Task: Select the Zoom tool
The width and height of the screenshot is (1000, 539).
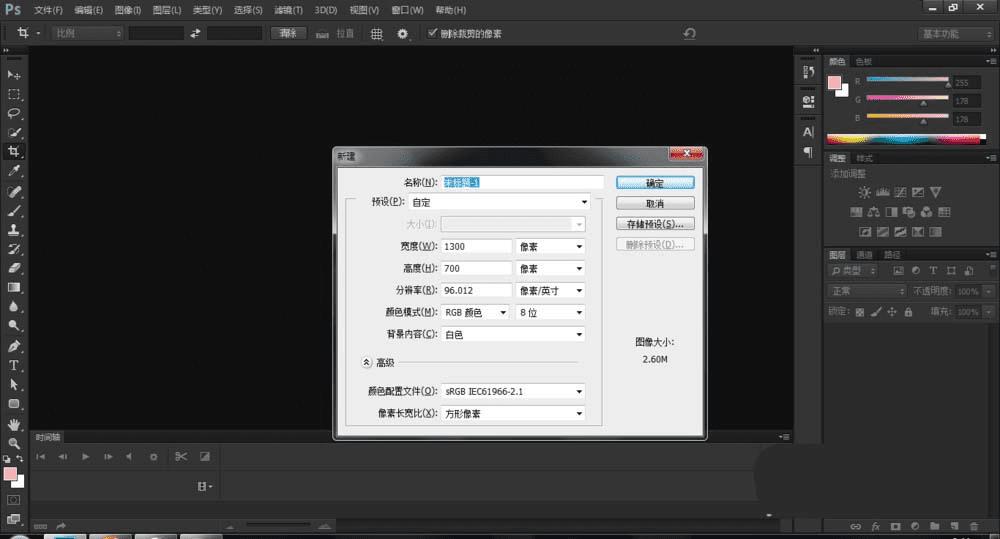Action: click(14, 442)
